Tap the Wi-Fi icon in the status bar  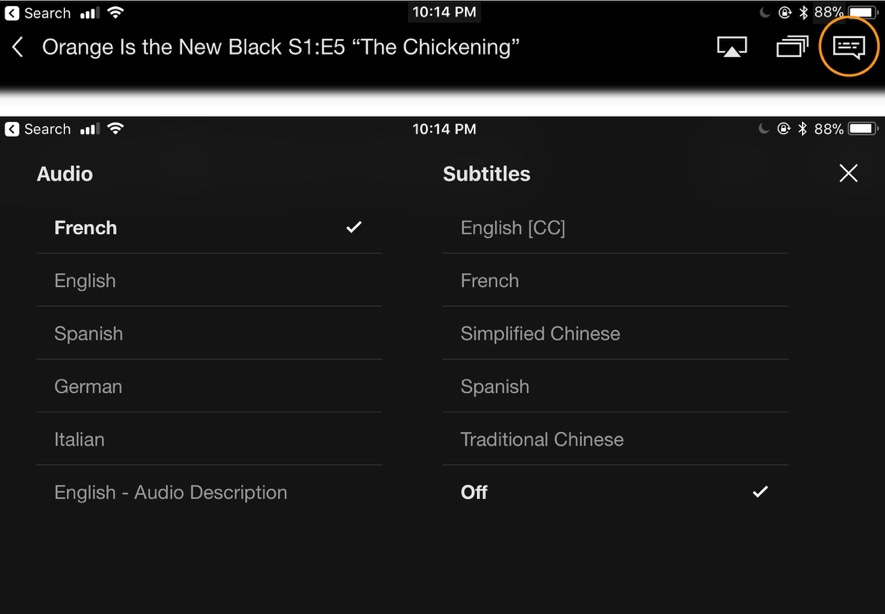point(117,13)
